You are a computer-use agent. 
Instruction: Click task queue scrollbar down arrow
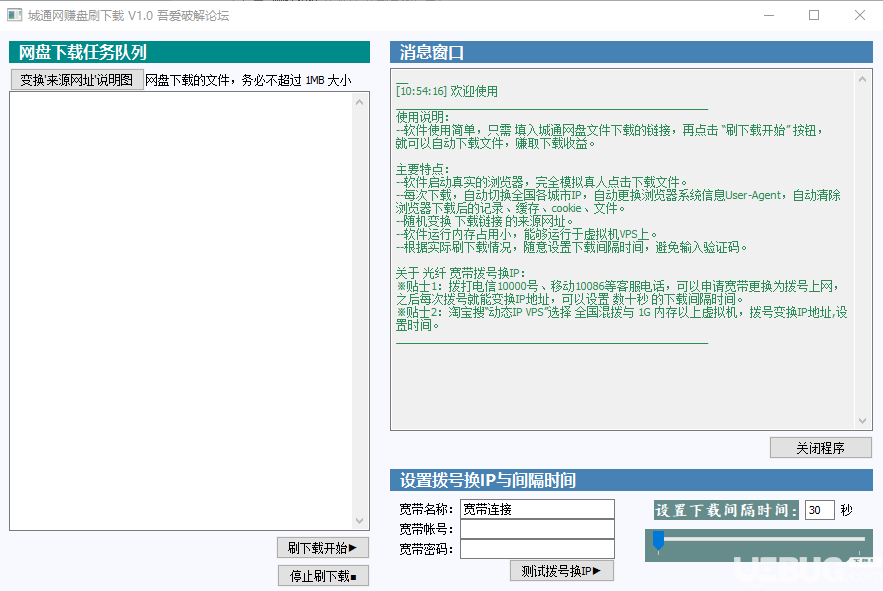[360, 521]
